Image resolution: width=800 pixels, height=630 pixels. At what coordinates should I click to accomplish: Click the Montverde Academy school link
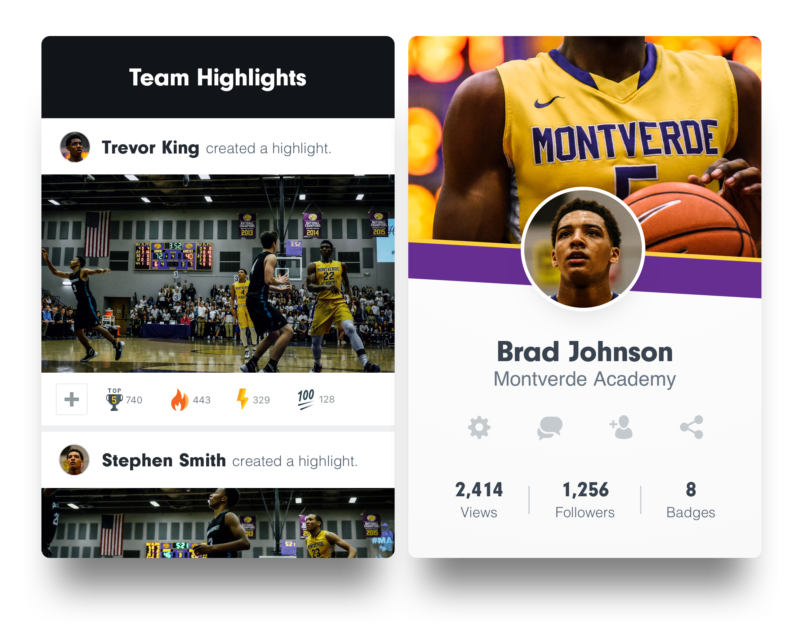[x=585, y=380]
